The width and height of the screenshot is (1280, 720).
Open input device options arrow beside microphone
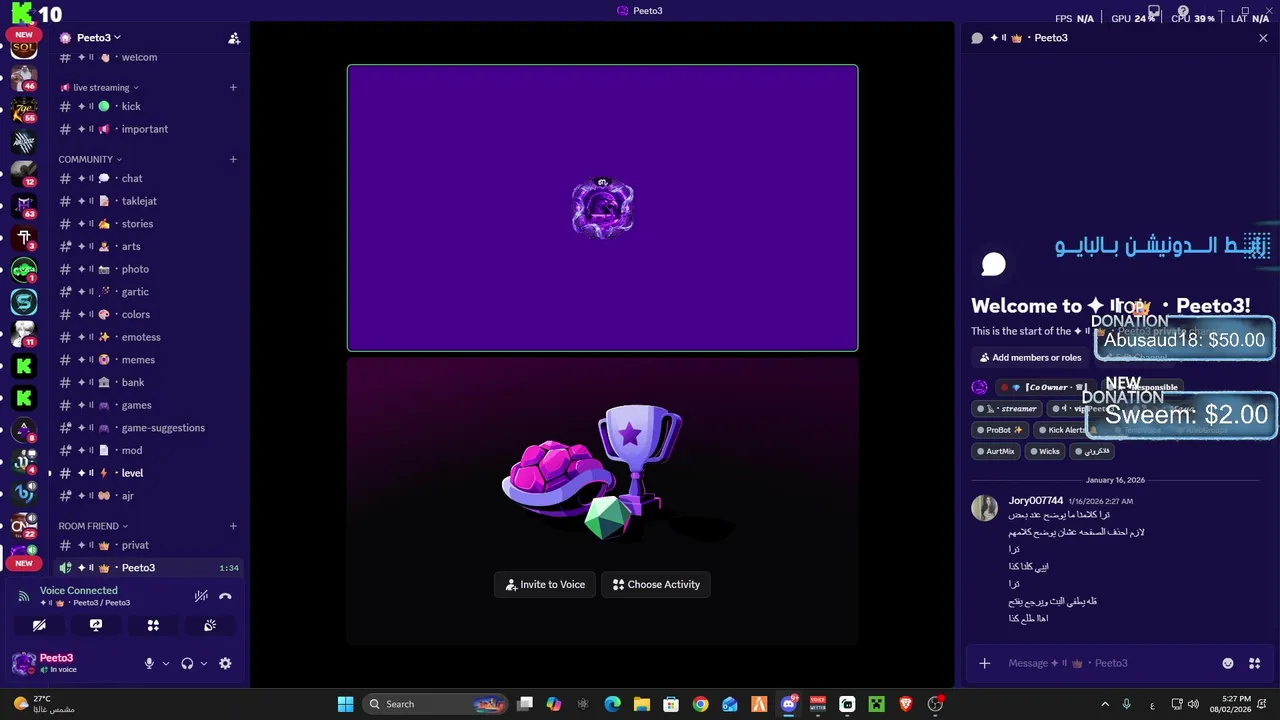pos(166,663)
